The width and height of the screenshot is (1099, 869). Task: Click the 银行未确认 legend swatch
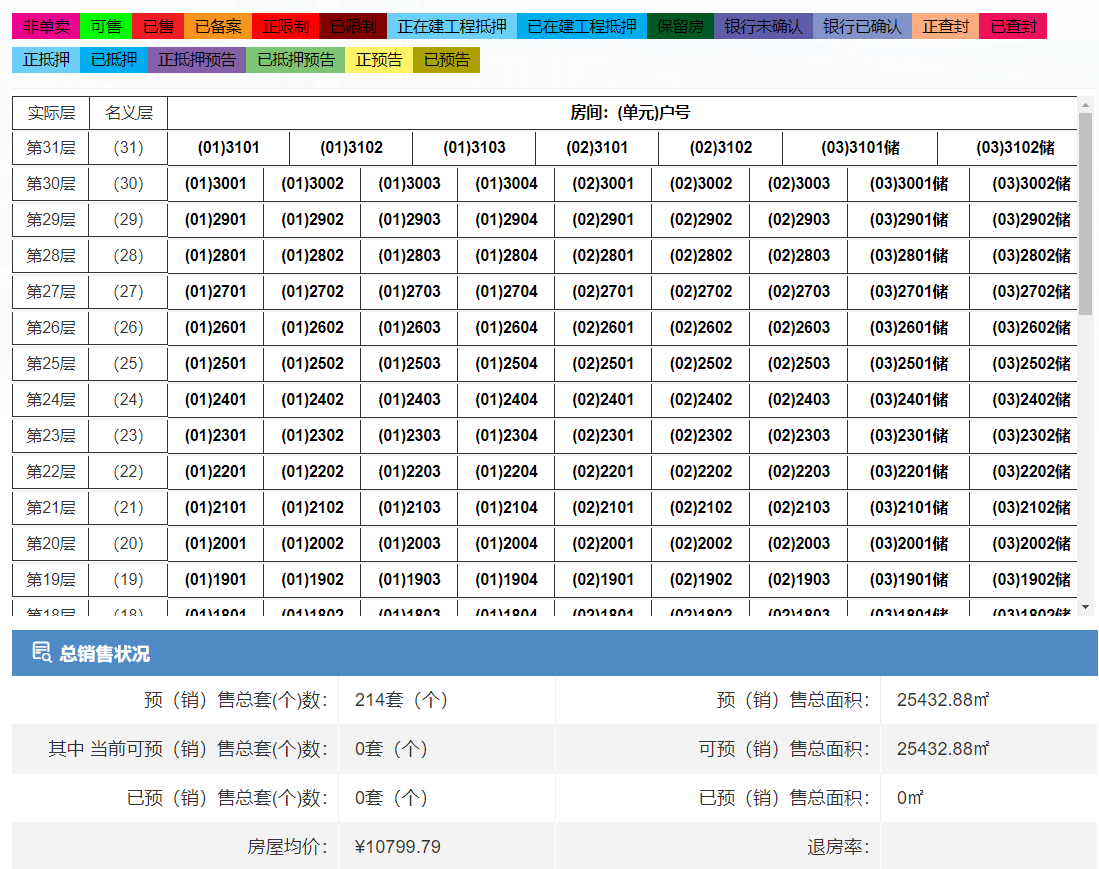pyautogui.click(x=763, y=27)
